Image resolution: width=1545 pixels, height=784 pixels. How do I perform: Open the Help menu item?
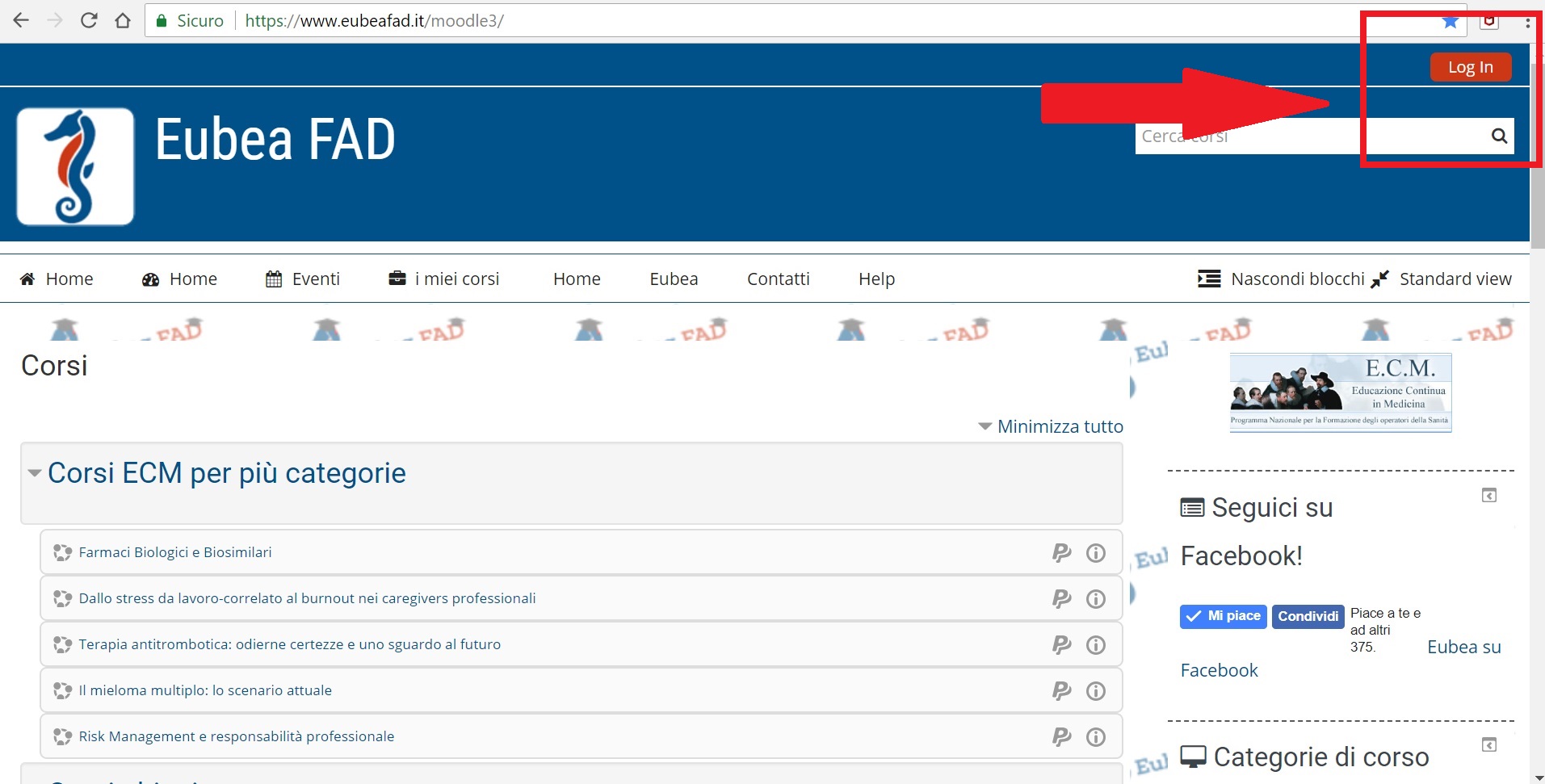click(x=876, y=279)
